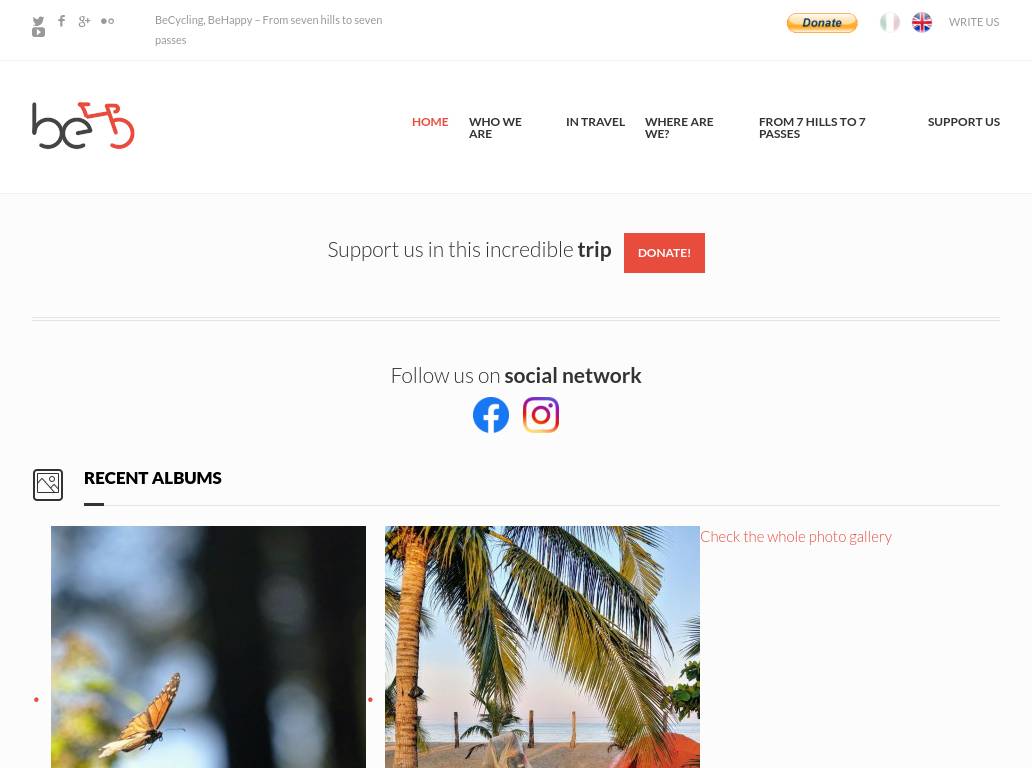Open the Flickr icon in header
1032x768 pixels.
(107, 21)
